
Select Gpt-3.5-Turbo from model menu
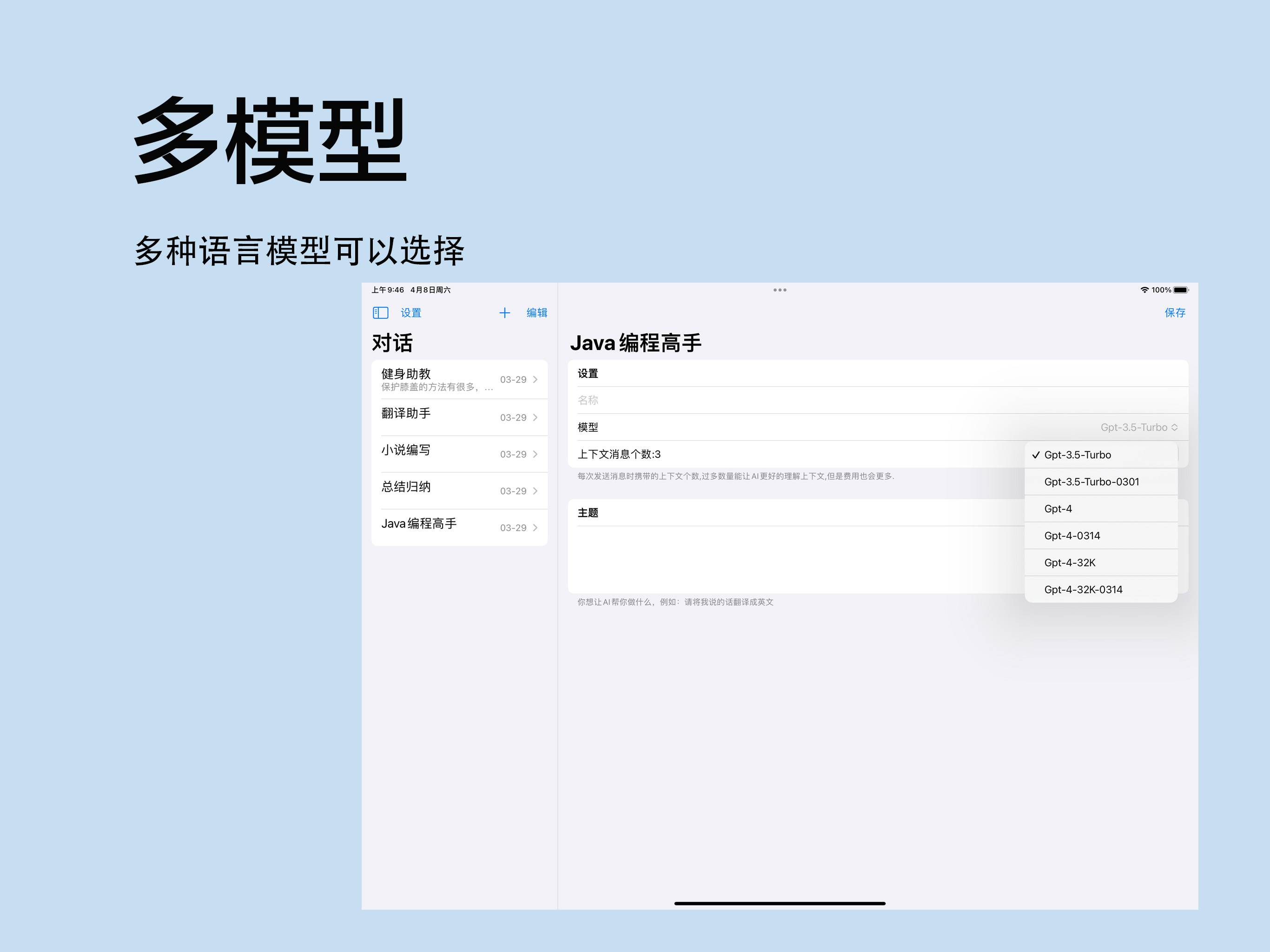tap(1101, 455)
